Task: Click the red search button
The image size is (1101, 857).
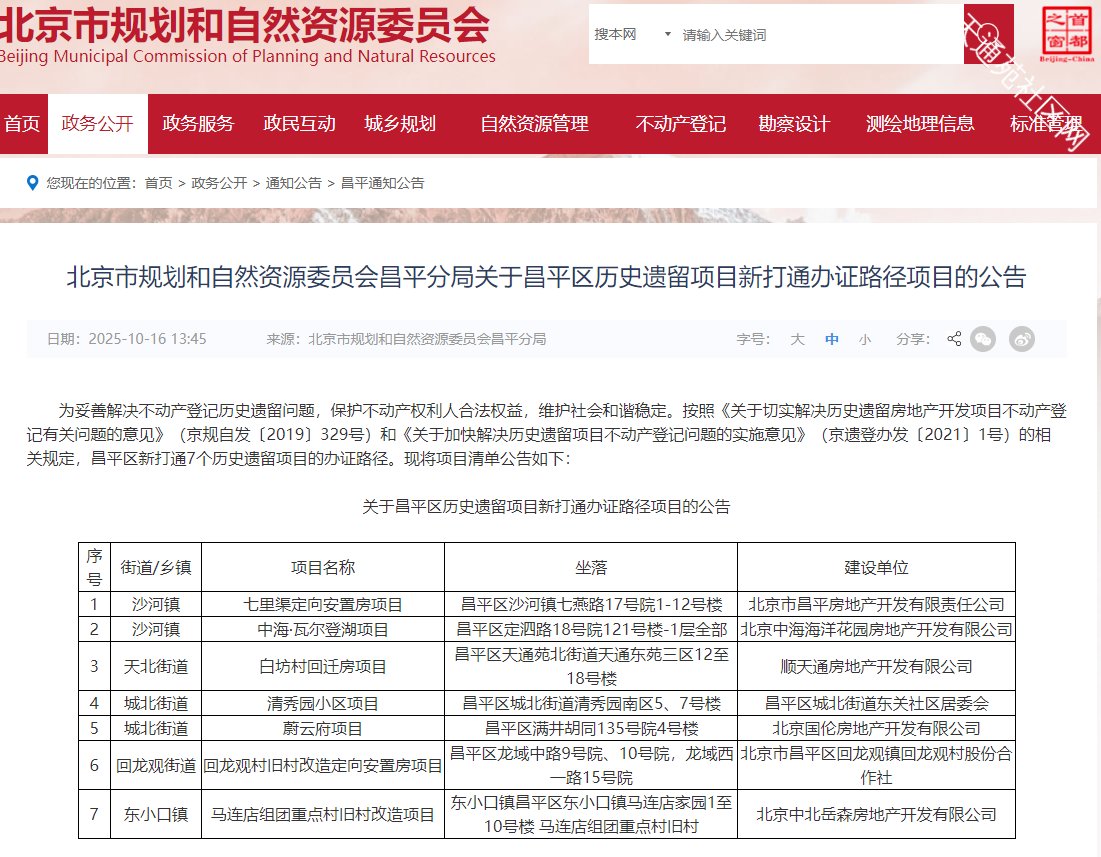Action: tap(988, 35)
